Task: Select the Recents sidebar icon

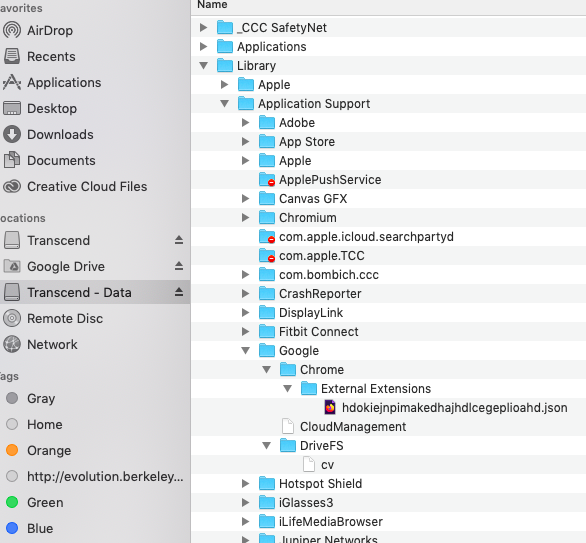Action: click(12, 56)
